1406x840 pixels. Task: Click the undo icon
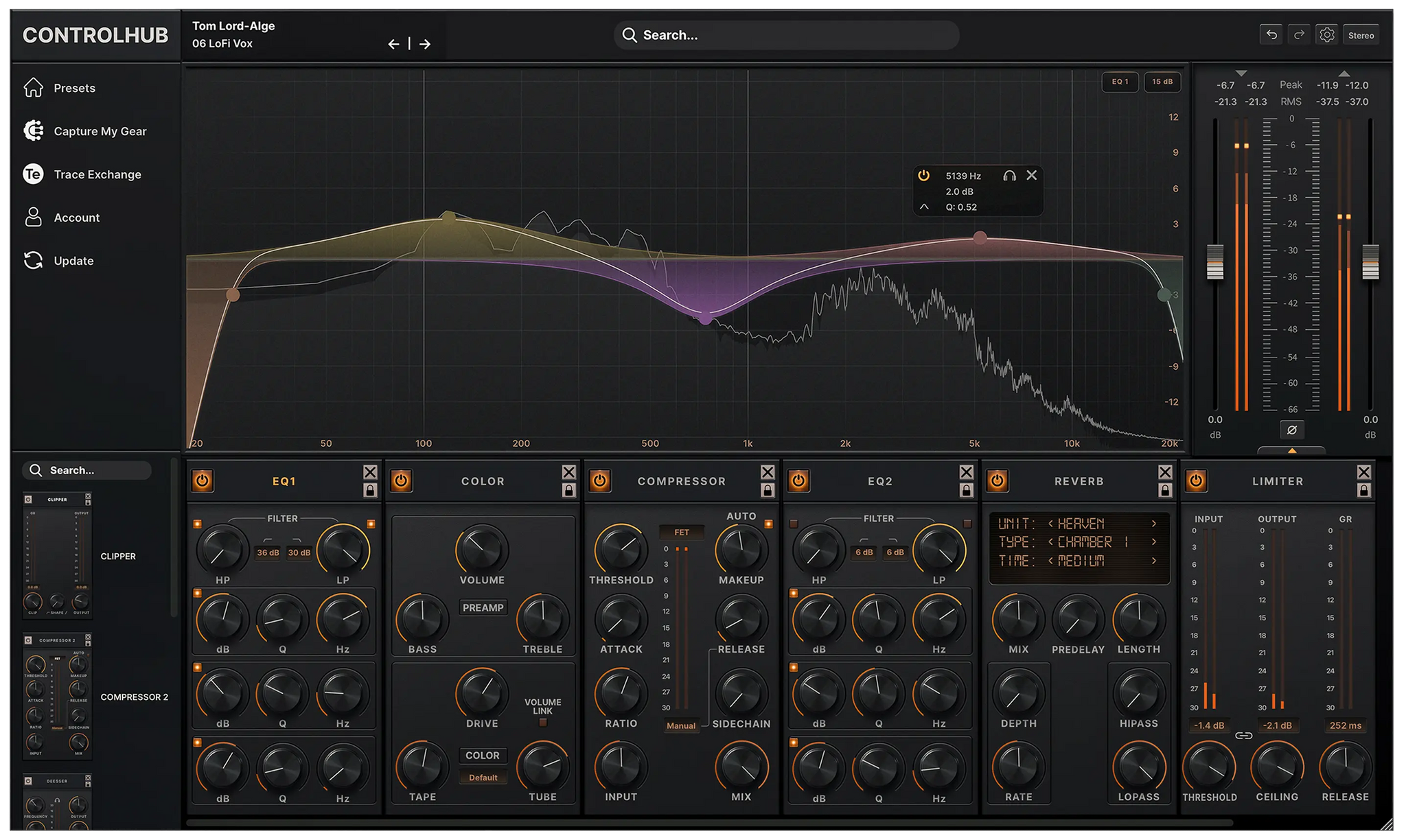[1271, 35]
